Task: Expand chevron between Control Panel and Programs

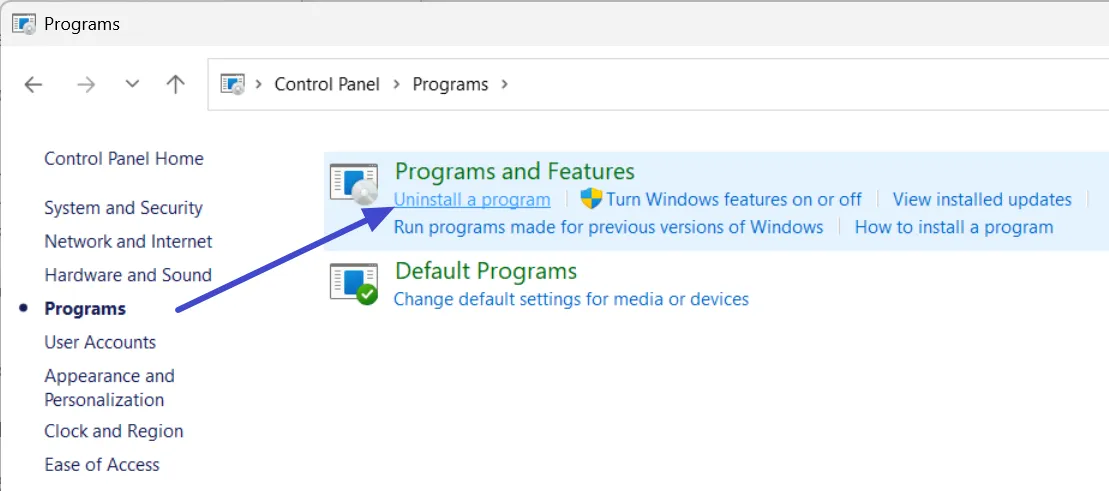Action: (396, 85)
